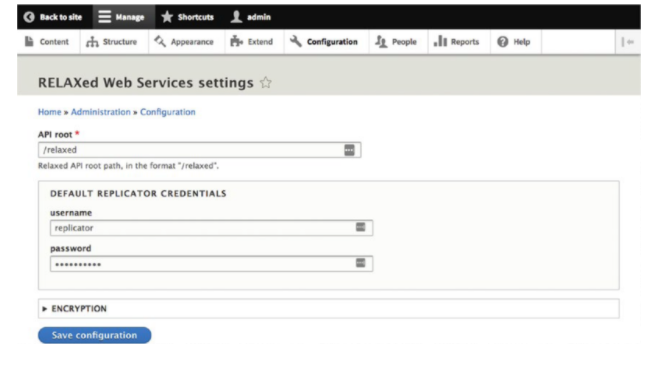Viewport: 661px width, 370px height.
Task: Click the Structure hierarchy icon
Action: (92, 42)
